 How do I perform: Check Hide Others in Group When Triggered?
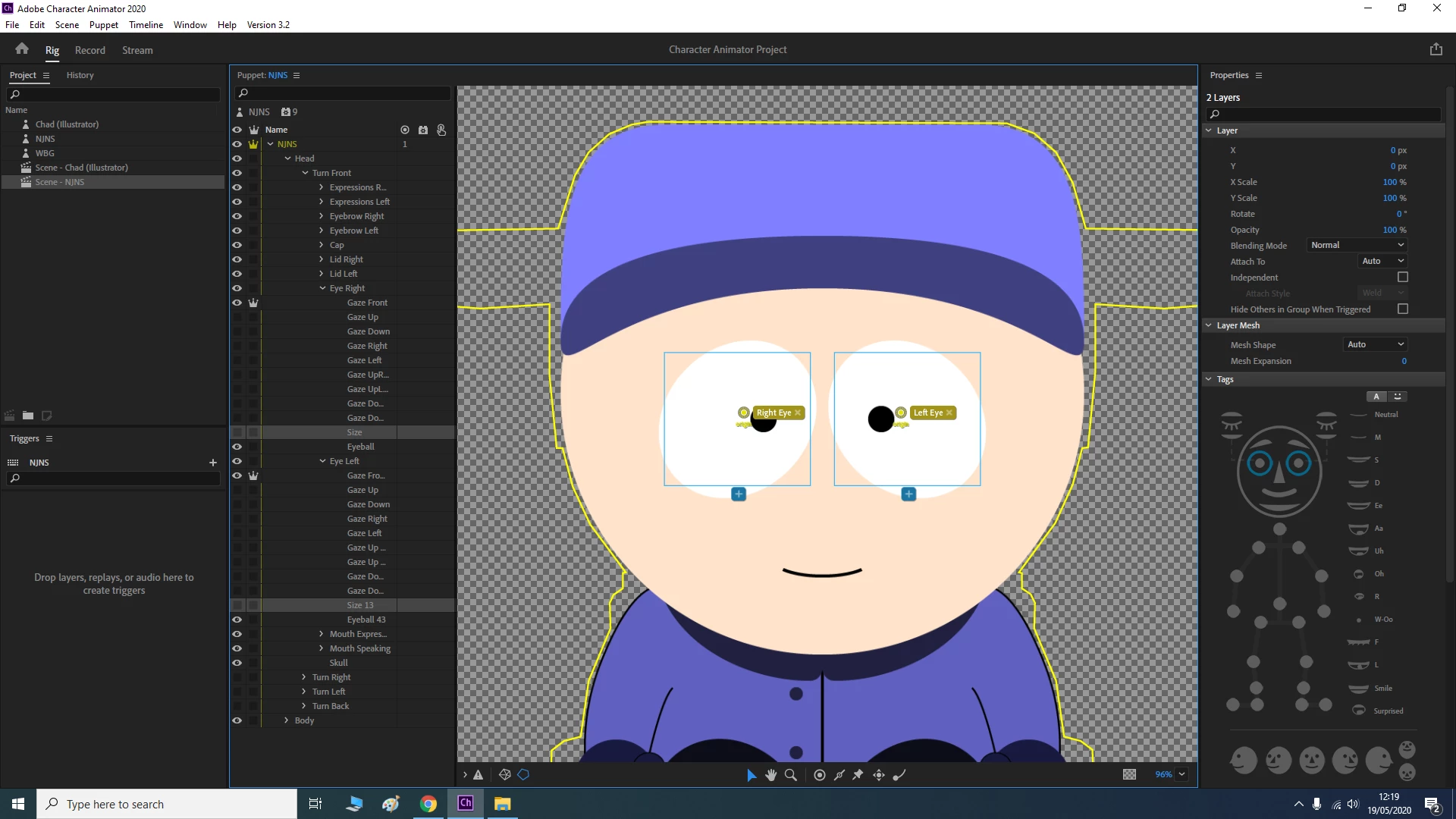coord(1402,309)
